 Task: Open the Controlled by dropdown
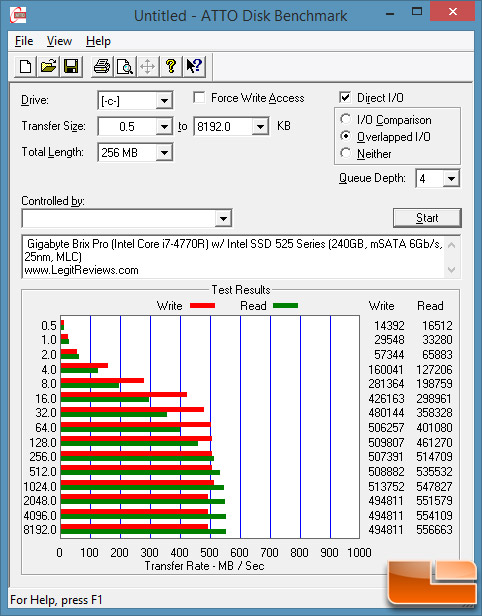tap(223, 218)
